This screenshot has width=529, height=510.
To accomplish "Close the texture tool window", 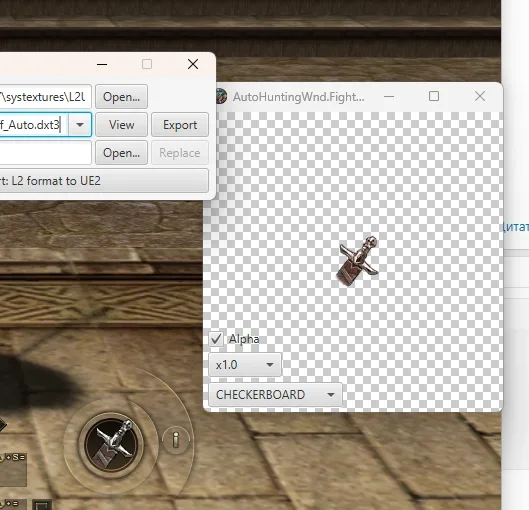I will pyautogui.click(x=193, y=64).
